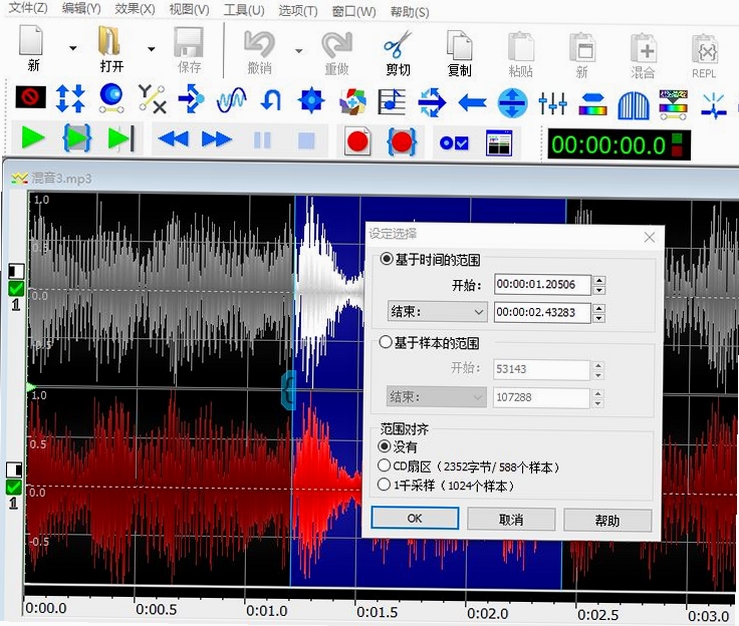Image resolution: width=739 pixels, height=626 pixels.
Task: Open dropdown arrow beside 打开 icon
Action: tap(151, 49)
